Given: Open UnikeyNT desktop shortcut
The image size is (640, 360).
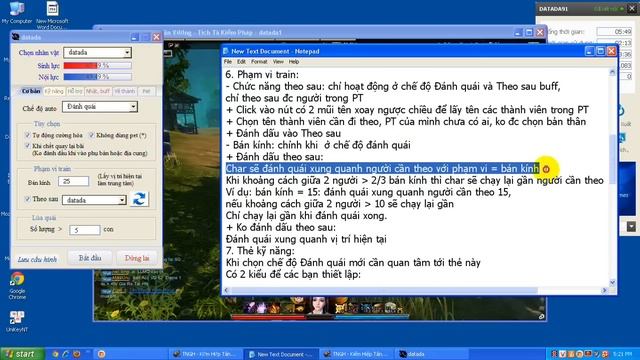Looking at the screenshot, I should pyautogui.click(x=17, y=321).
